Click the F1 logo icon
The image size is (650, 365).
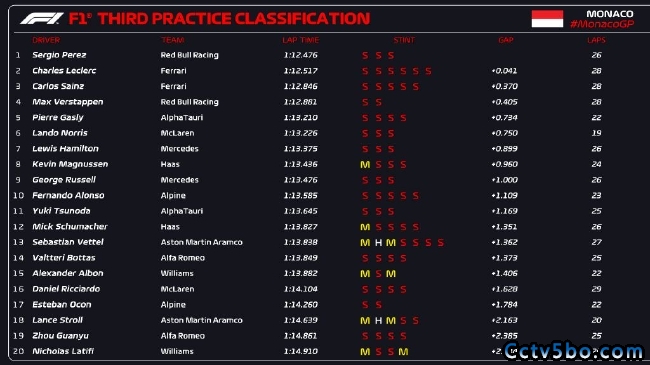41,19
